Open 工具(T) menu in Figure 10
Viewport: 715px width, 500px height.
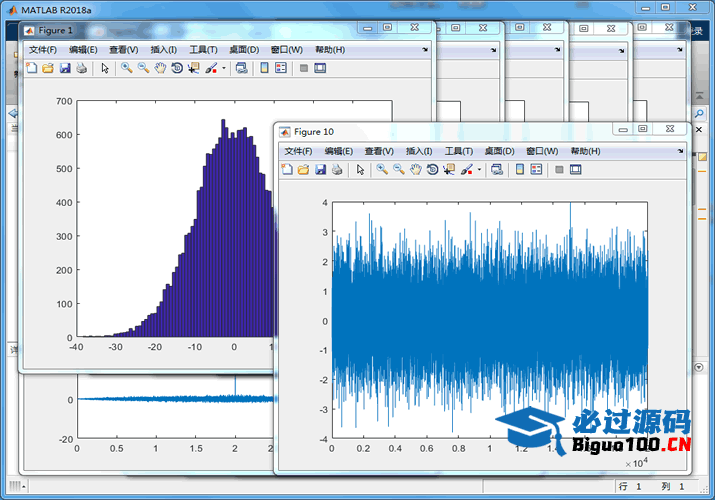[x=458, y=151]
